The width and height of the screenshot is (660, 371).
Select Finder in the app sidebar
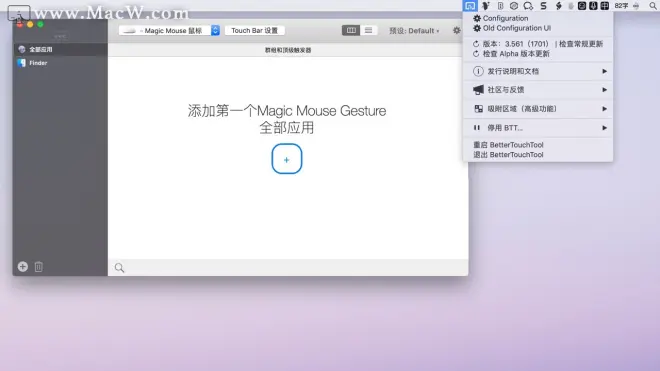click(x=60, y=63)
